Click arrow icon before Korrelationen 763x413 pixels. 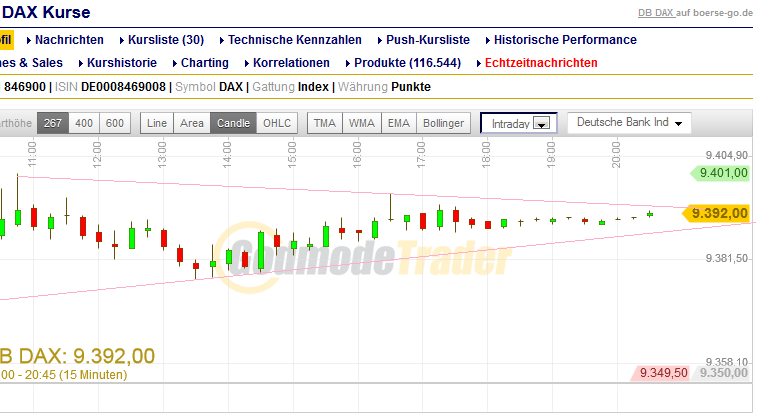(x=247, y=64)
